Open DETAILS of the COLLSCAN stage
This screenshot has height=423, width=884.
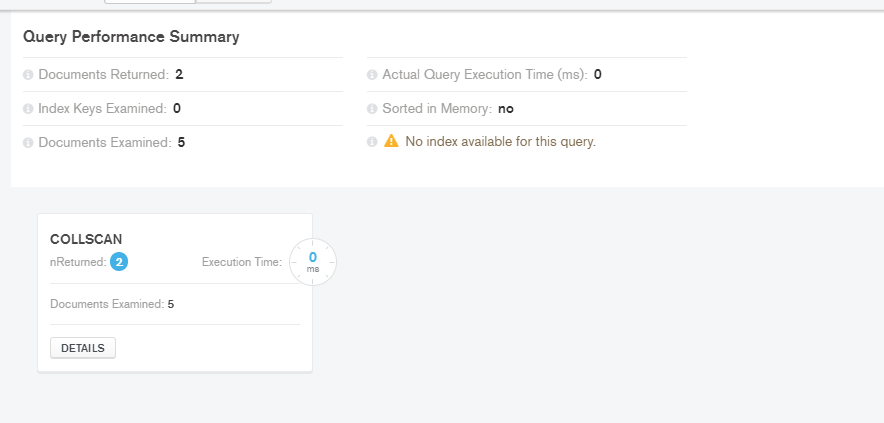(83, 348)
